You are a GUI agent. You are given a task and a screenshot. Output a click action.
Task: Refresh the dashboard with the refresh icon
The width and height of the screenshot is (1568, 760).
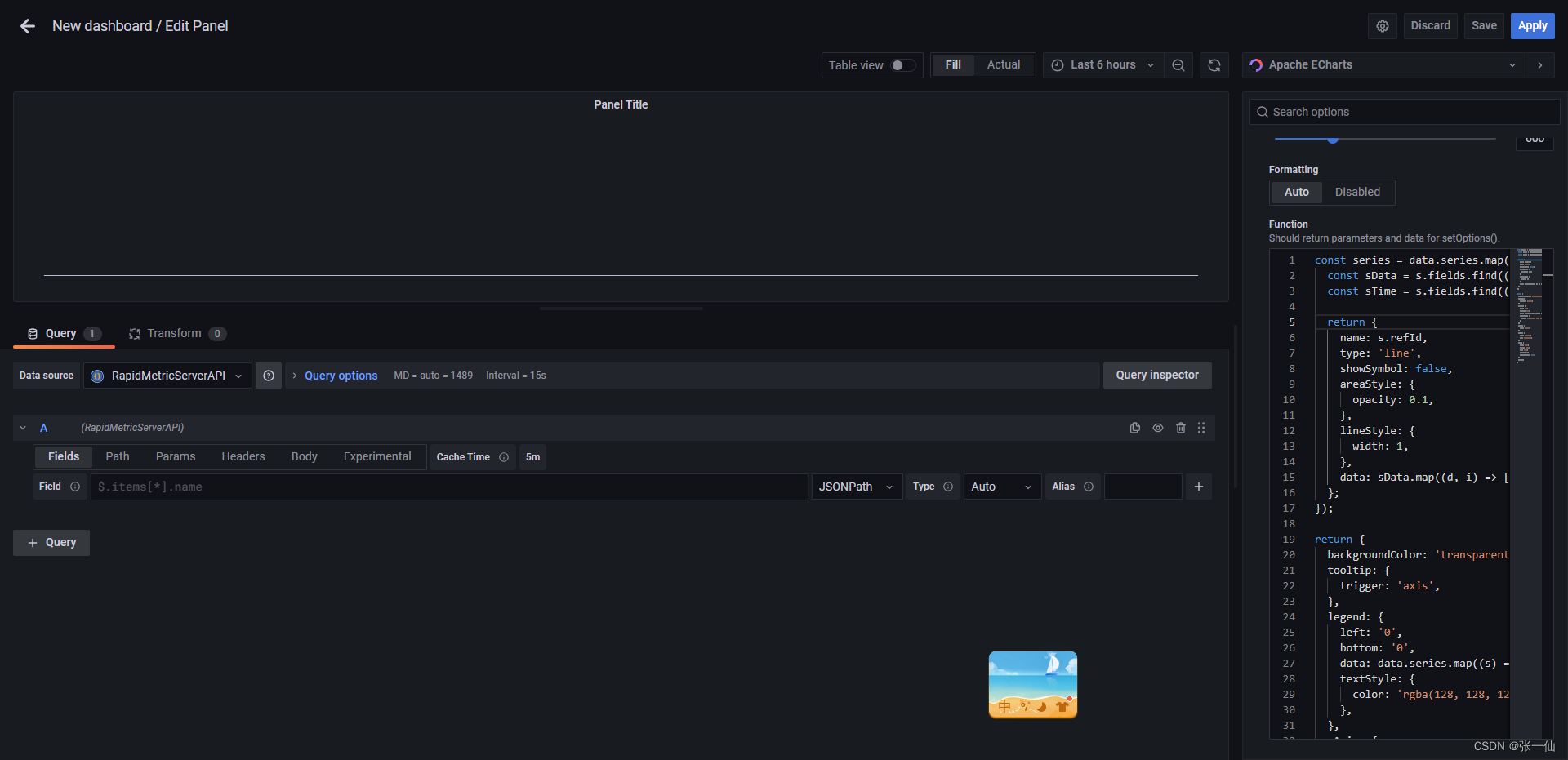[1214, 64]
